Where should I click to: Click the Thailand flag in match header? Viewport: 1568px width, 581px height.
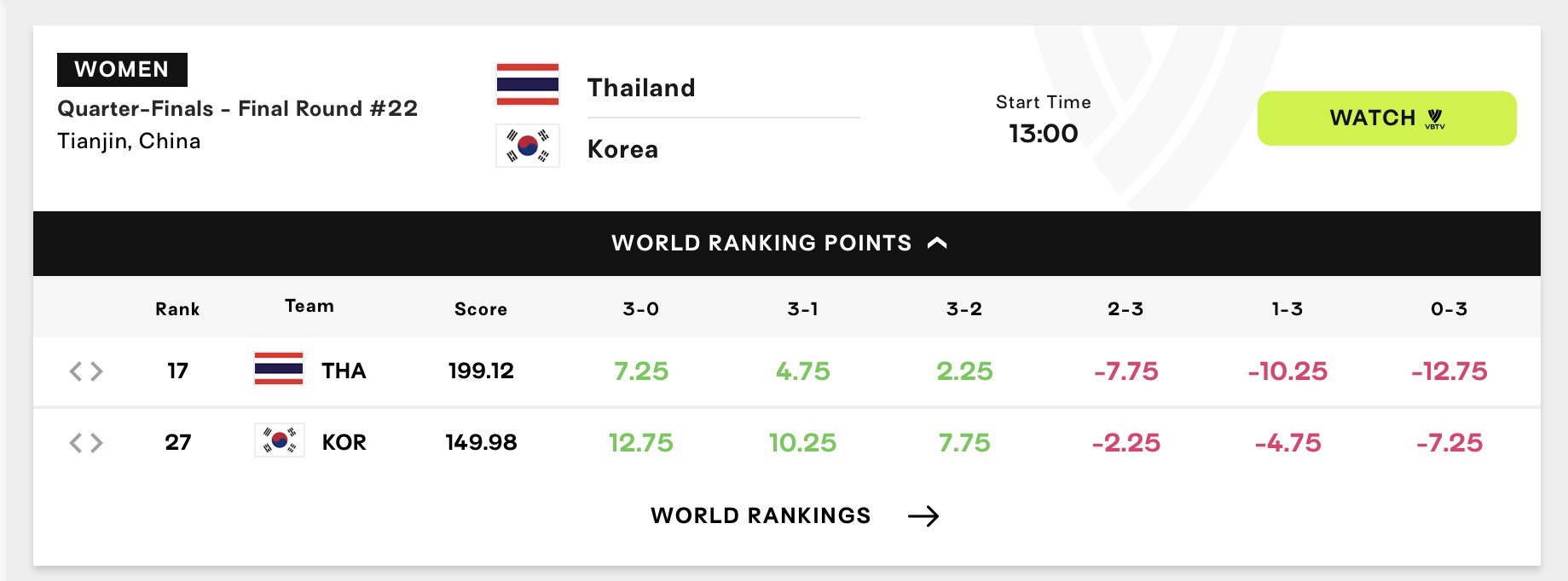(x=528, y=84)
